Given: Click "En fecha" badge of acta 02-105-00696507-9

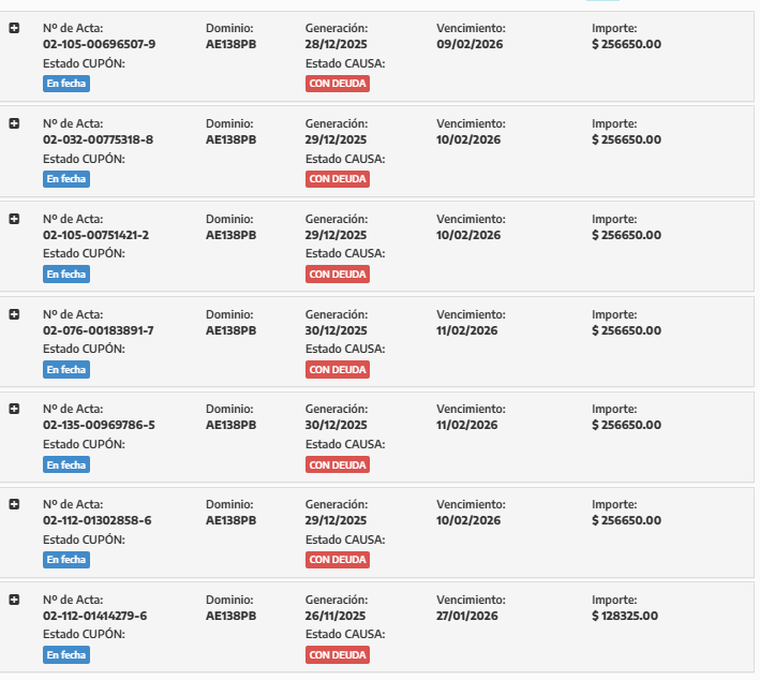Looking at the screenshot, I should point(66,84).
